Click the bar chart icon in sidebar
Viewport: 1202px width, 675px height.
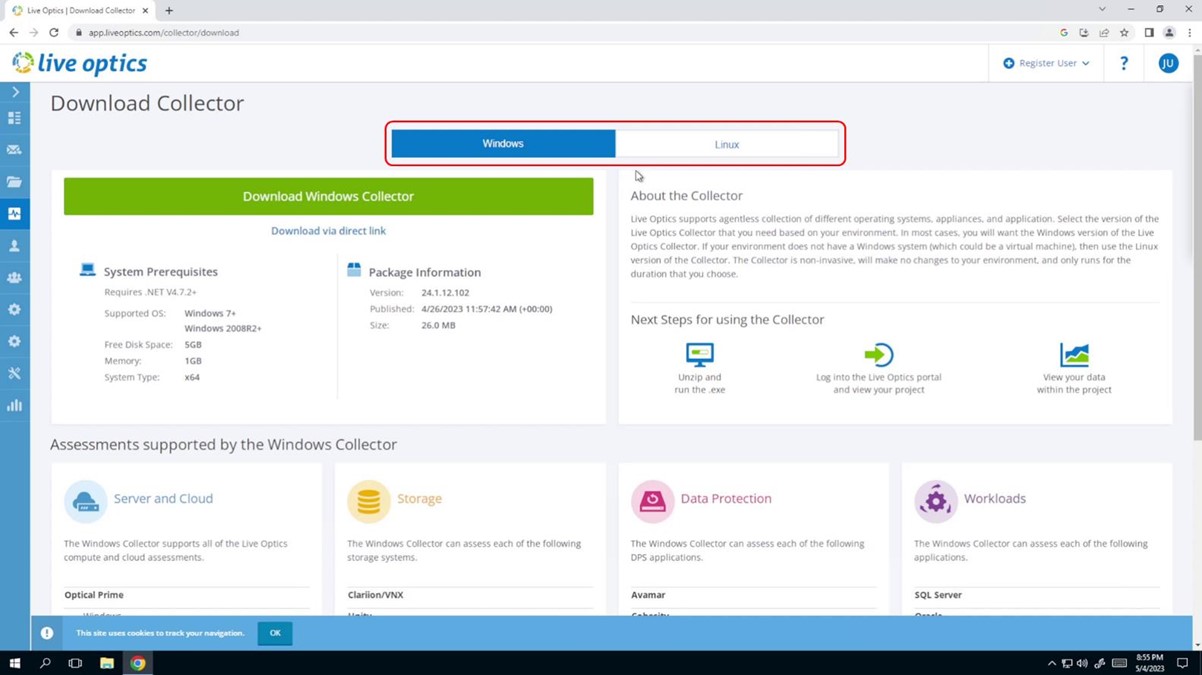[14, 405]
